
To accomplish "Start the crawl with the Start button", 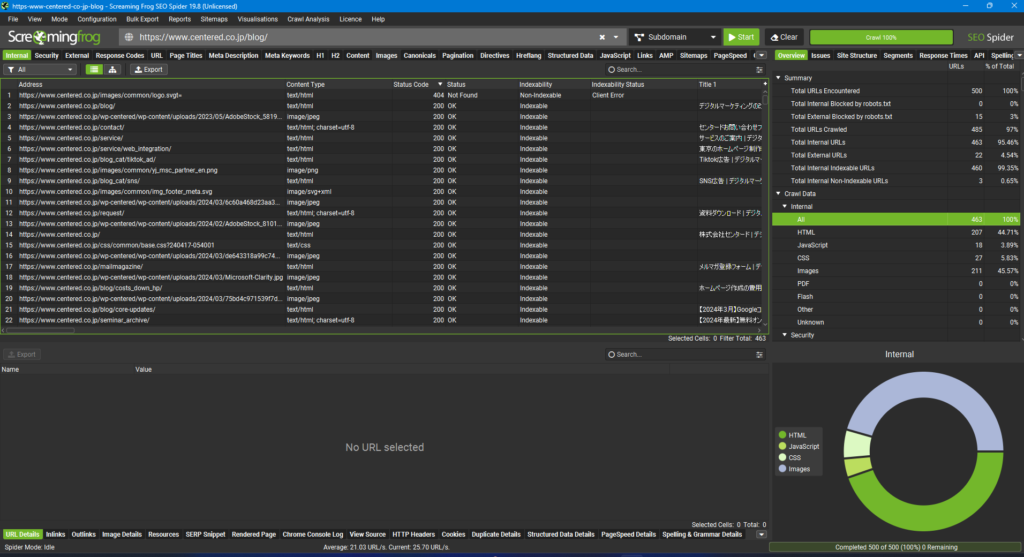I will [741, 37].
